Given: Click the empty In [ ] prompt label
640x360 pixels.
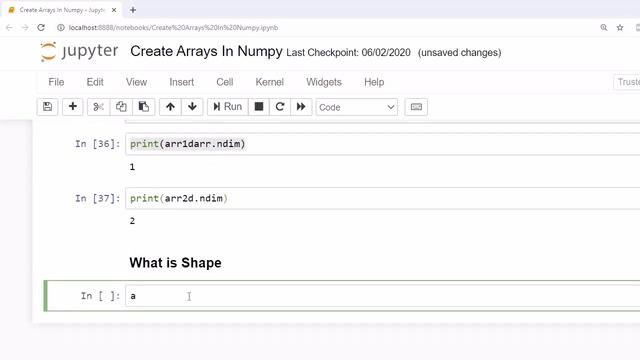Looking at the screenshot, I should 100,296.
